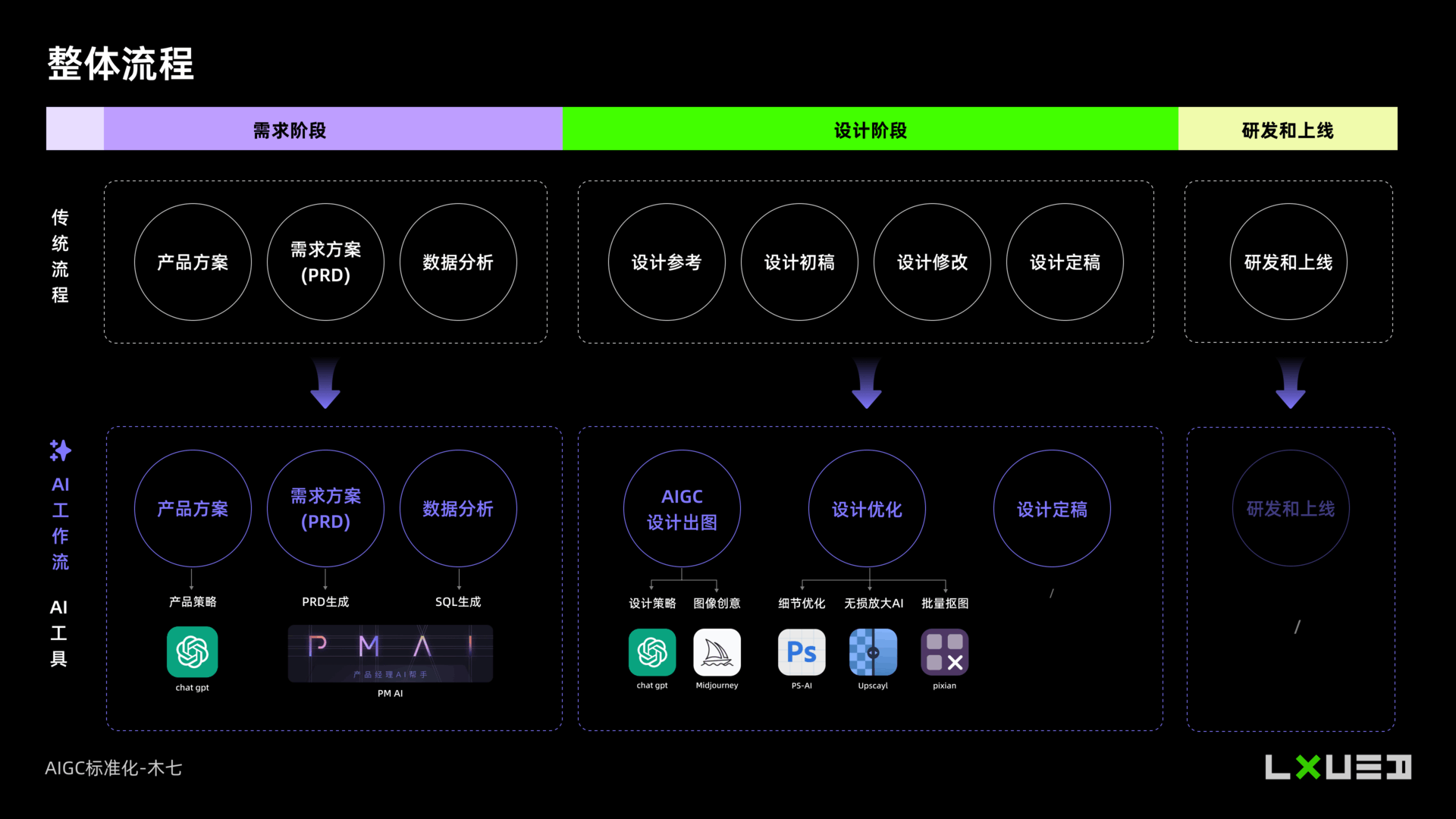Click the LXUED logo
Image resolution: width=1456 pixels, height=819 pixels.
click(1338, 767)
